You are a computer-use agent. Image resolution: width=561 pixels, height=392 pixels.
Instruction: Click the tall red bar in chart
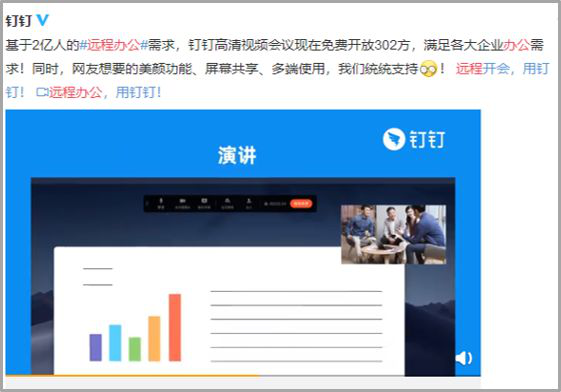tap(175, 327)
